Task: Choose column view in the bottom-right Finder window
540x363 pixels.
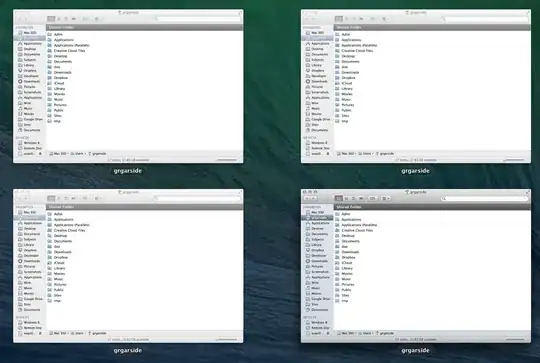Action: coord(354,198)
